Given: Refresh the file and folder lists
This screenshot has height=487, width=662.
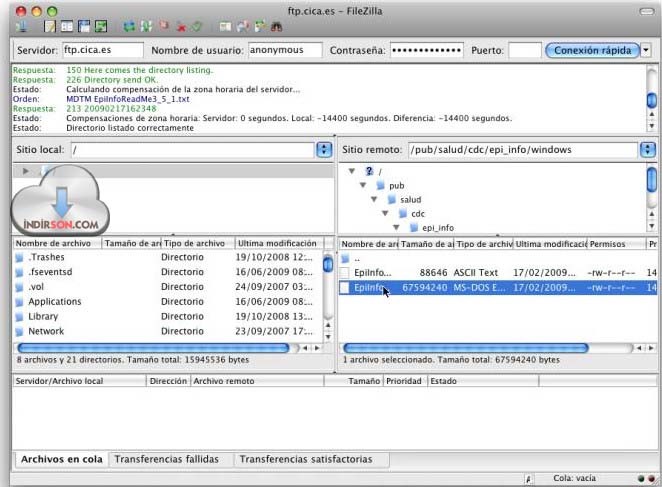Looking at the screenshot, I should (x=129, y=27).
